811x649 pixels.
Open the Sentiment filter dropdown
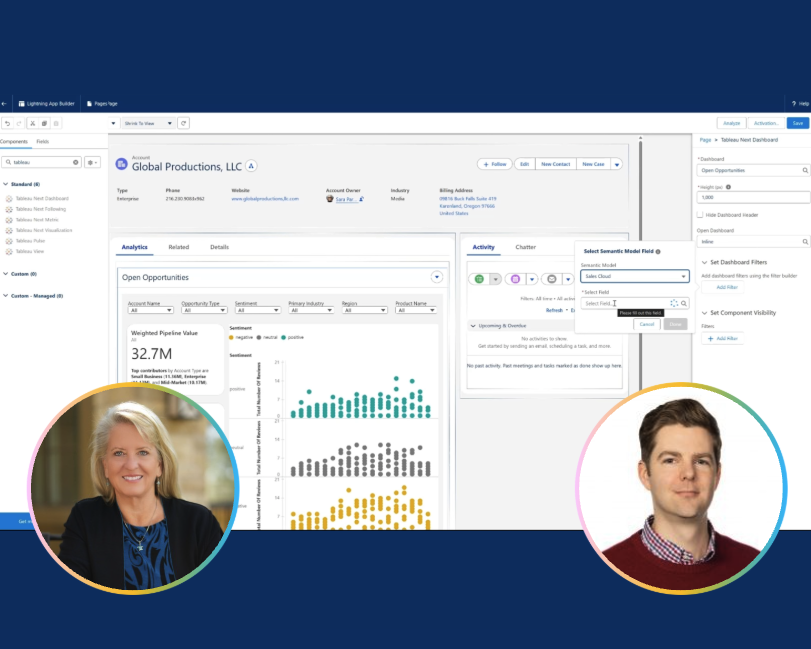[x=258, y=310]
